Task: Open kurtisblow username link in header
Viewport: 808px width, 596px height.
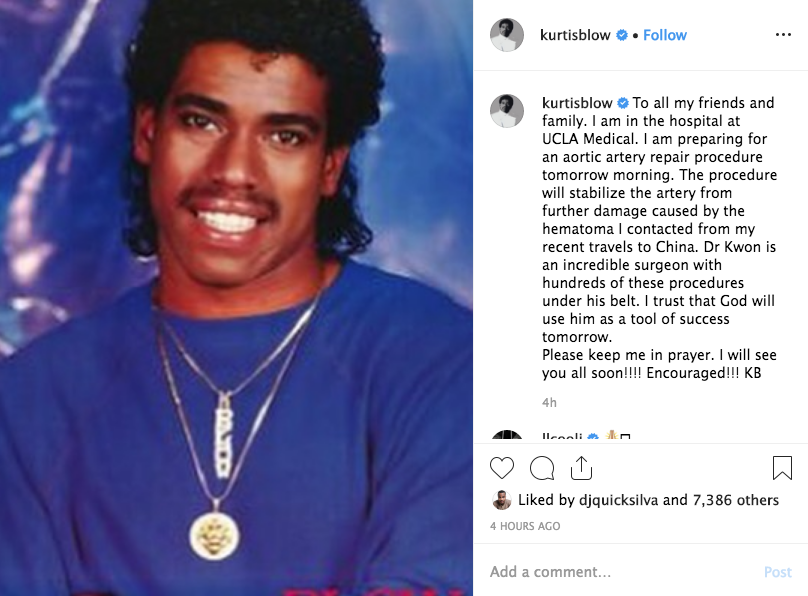Action: pyautogui.click(x=575, y=35)
